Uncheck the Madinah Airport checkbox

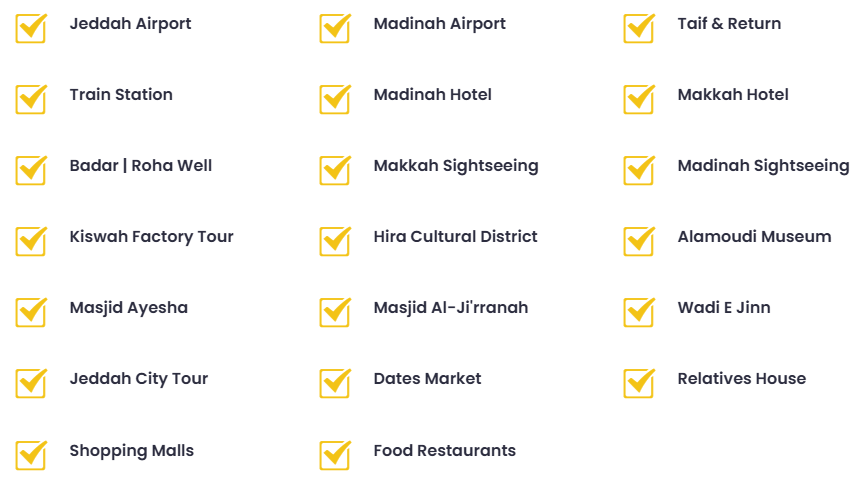[335, 28]
